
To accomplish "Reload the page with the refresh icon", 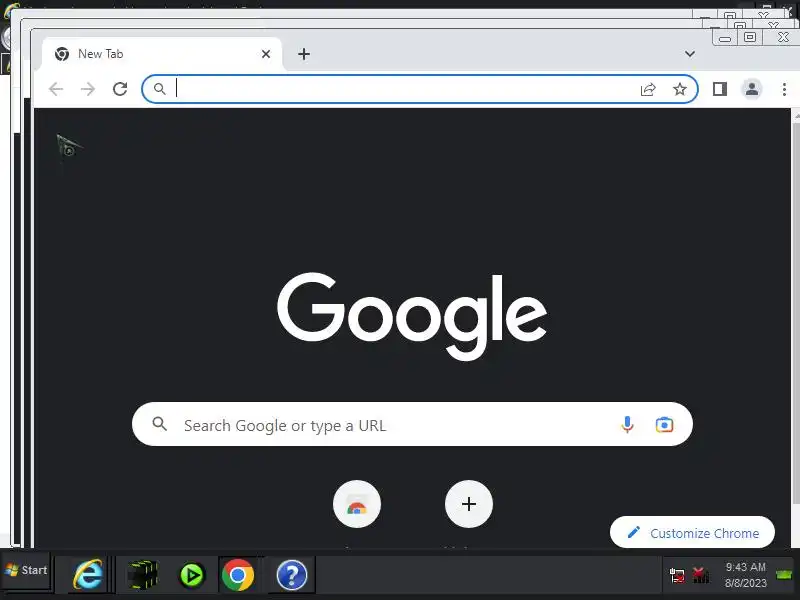I will 120,89.
